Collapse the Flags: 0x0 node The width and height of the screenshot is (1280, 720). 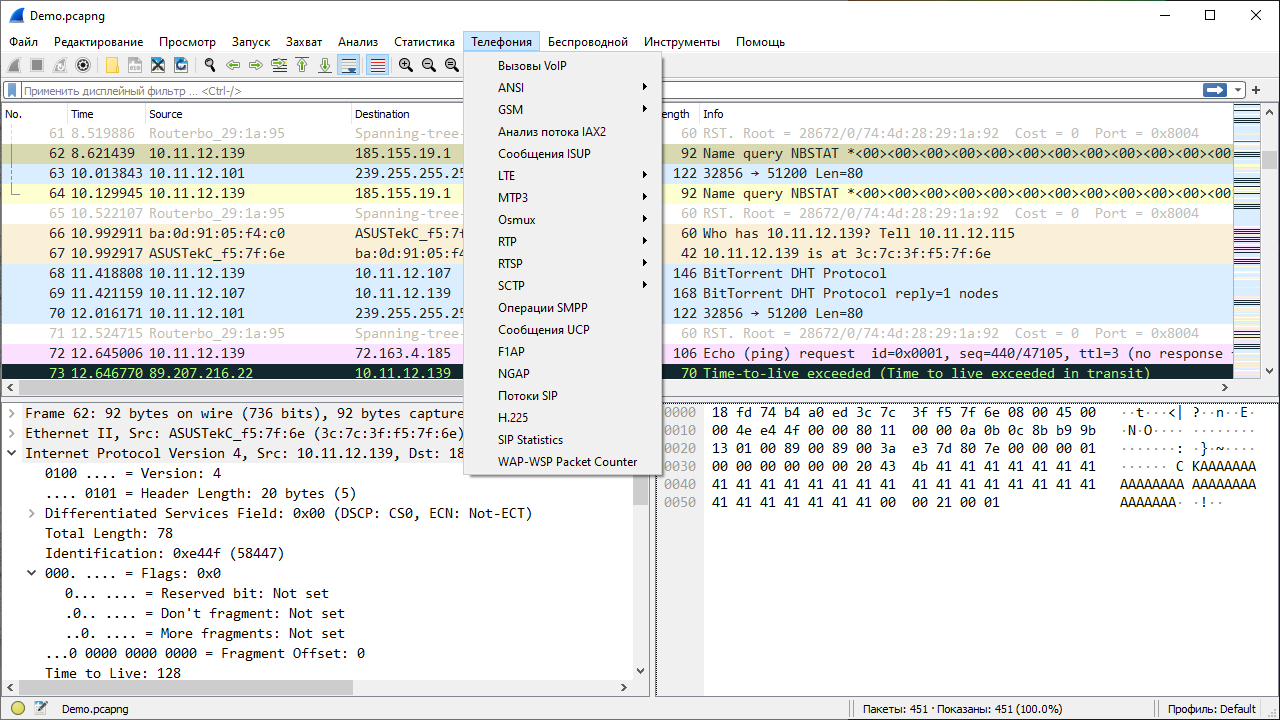pyautogui.click(x=32, y=573)
